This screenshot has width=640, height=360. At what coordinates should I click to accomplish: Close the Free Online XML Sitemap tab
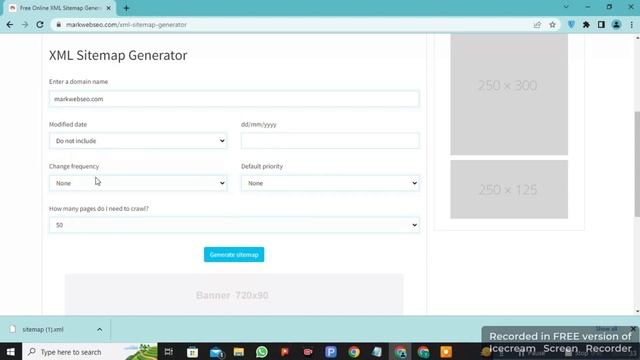coord(109,8)
